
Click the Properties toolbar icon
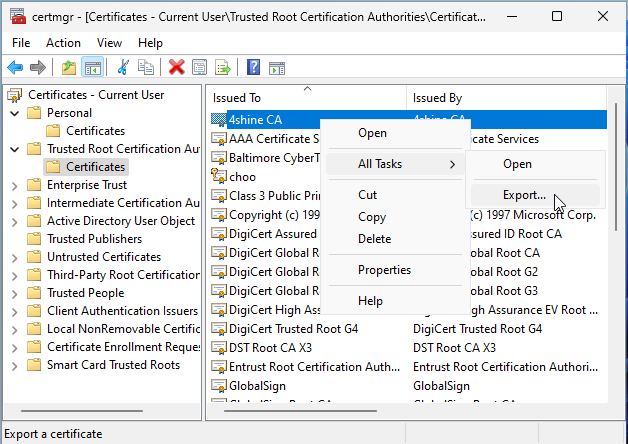(x=199, y=67)
